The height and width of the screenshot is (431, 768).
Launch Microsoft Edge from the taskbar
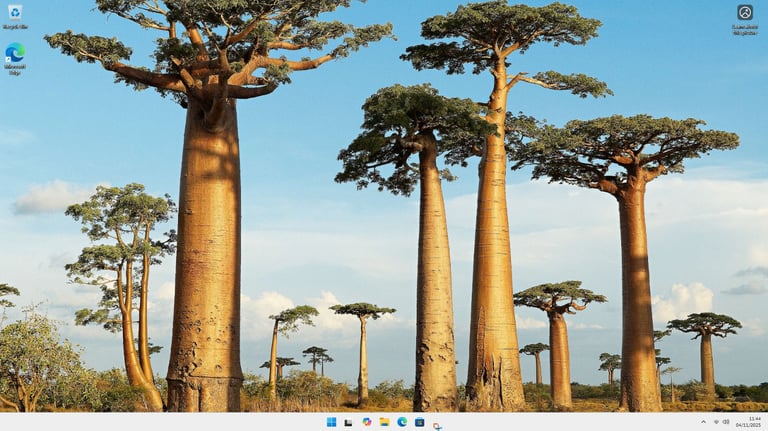[402, 422]
